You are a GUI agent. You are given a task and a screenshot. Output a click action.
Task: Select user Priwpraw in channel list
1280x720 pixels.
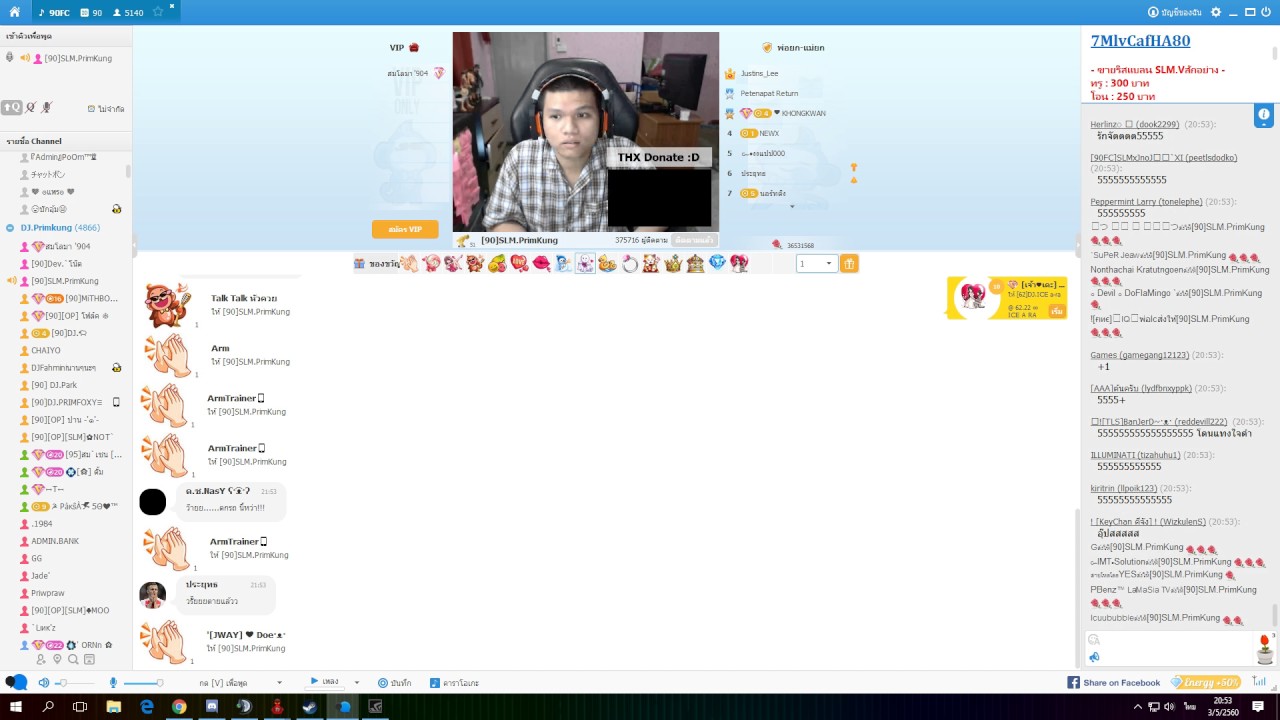(47, 593)
